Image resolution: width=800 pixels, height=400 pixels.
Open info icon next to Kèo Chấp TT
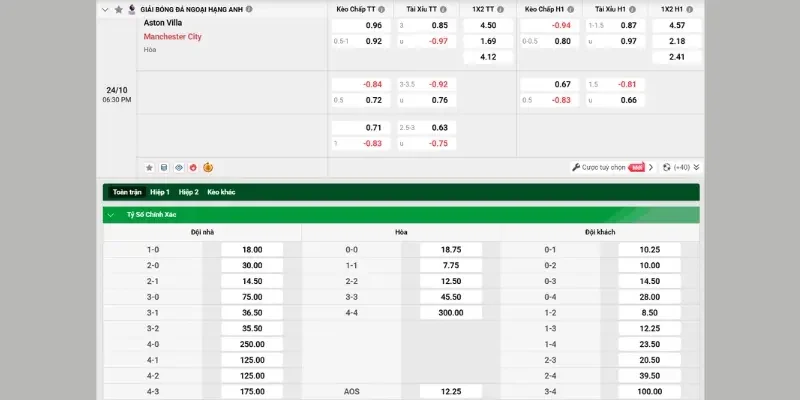pos(382,10)
